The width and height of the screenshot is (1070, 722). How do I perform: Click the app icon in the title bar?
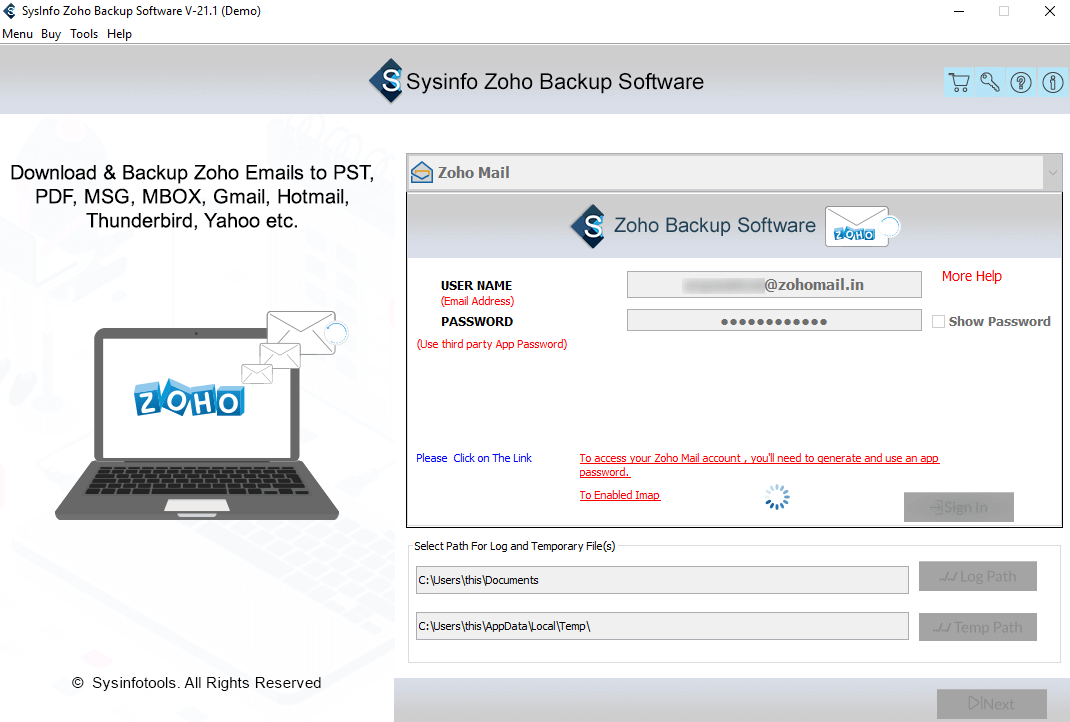pos(10,11)
